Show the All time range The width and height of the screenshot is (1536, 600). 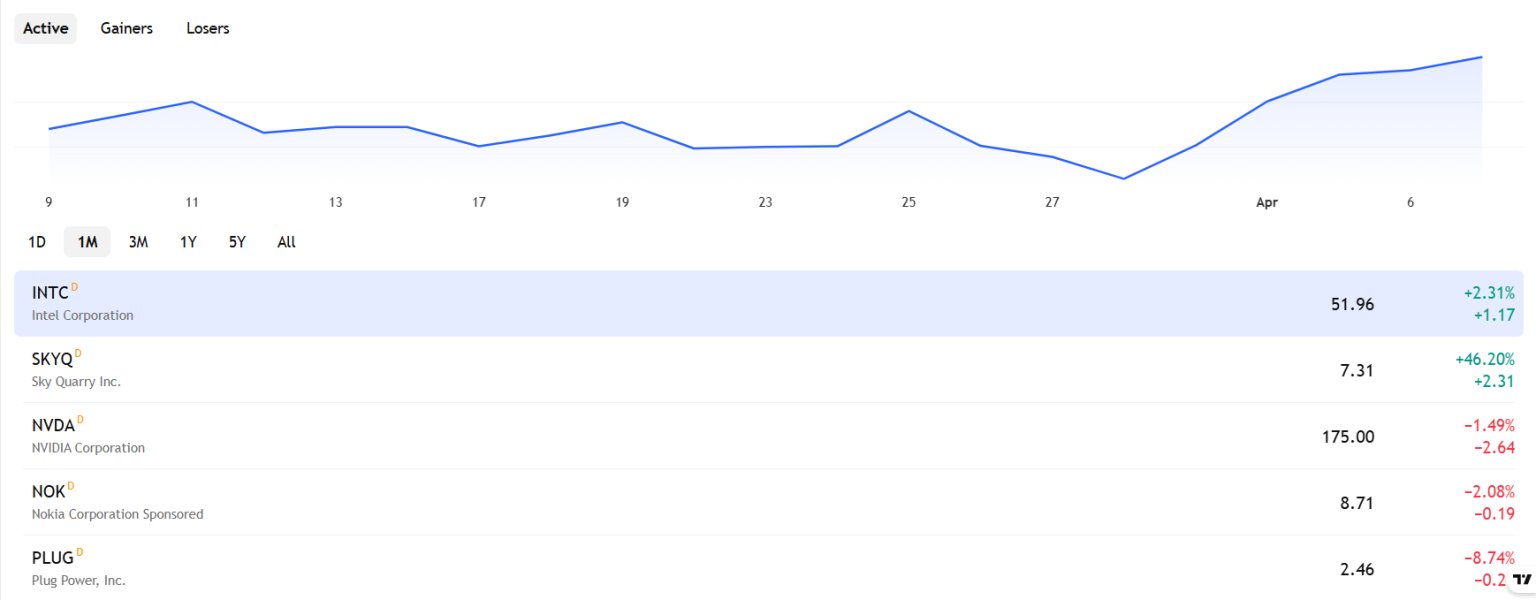coord(286,242)
